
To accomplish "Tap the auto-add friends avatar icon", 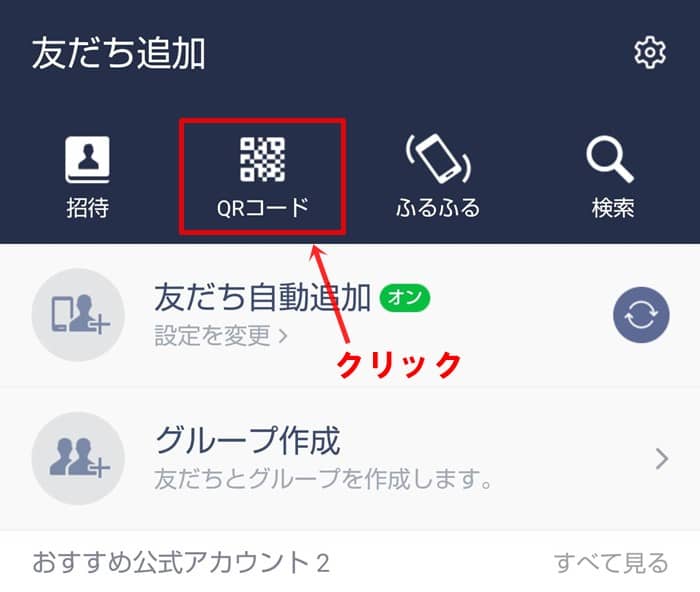I will pos(78,315).
